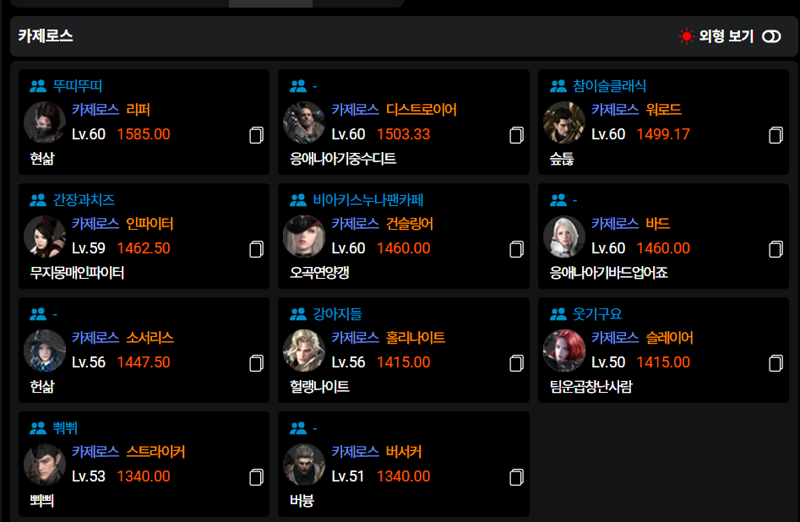Open guild link 비아키스누나팬카페
The height and width of the screenshot is (522, 800).
coord(368,200)
